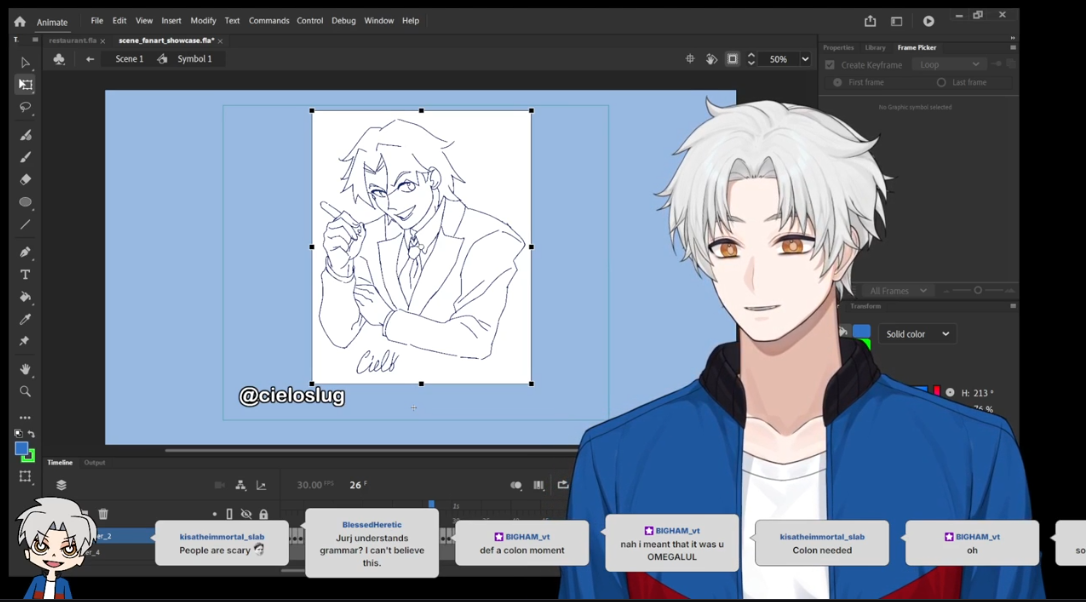
Task: Open the Quick Share and Publish icon
Action: tap(870, 21)
